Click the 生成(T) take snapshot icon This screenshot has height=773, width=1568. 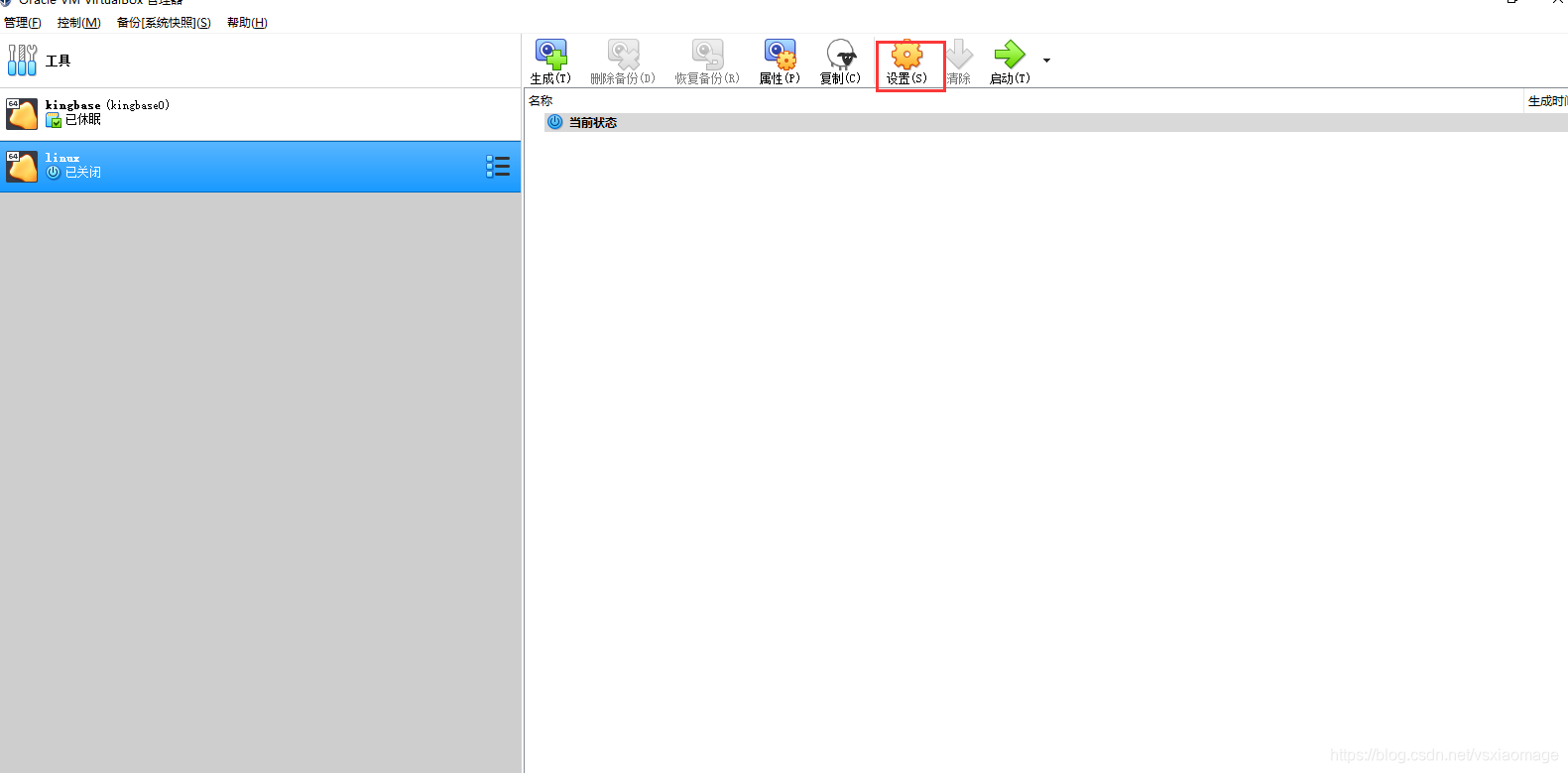(550, 54)
